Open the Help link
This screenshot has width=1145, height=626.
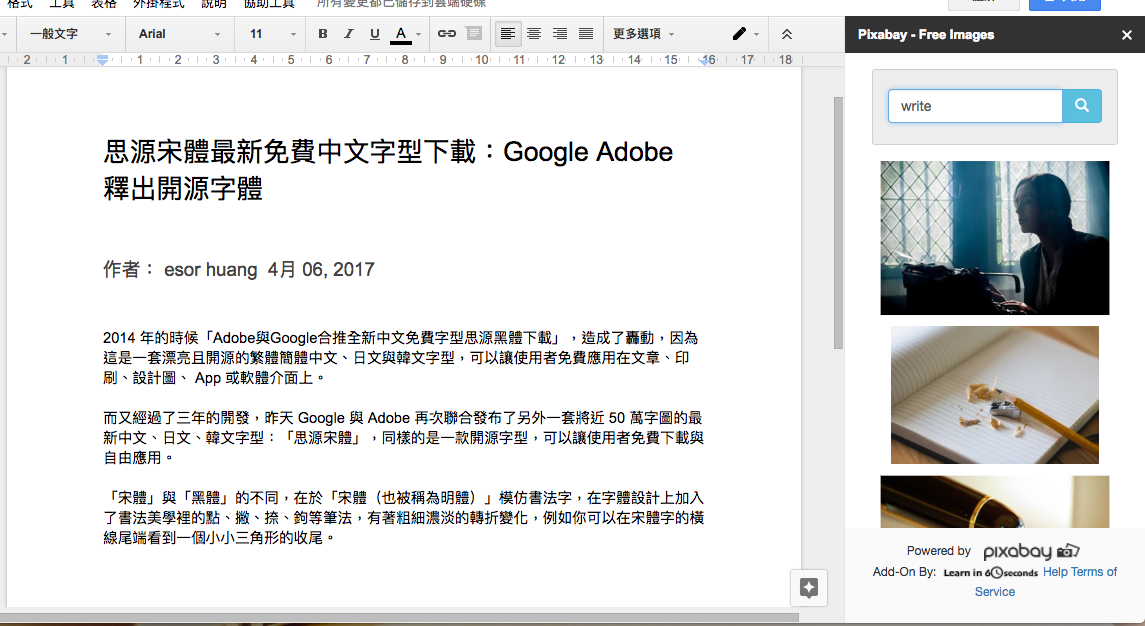1055,572
